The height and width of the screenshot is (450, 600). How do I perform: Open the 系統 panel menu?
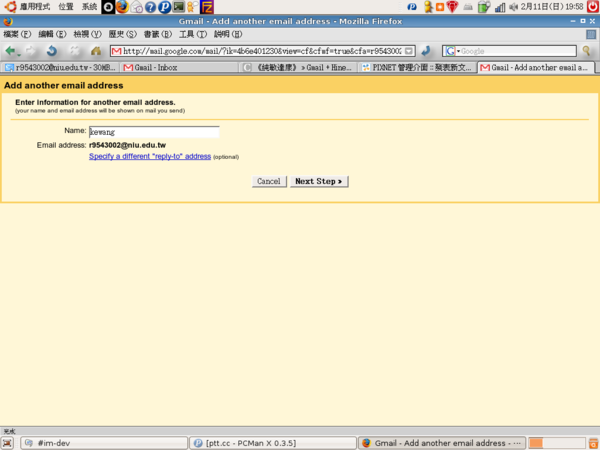click(x=90, y=7)
